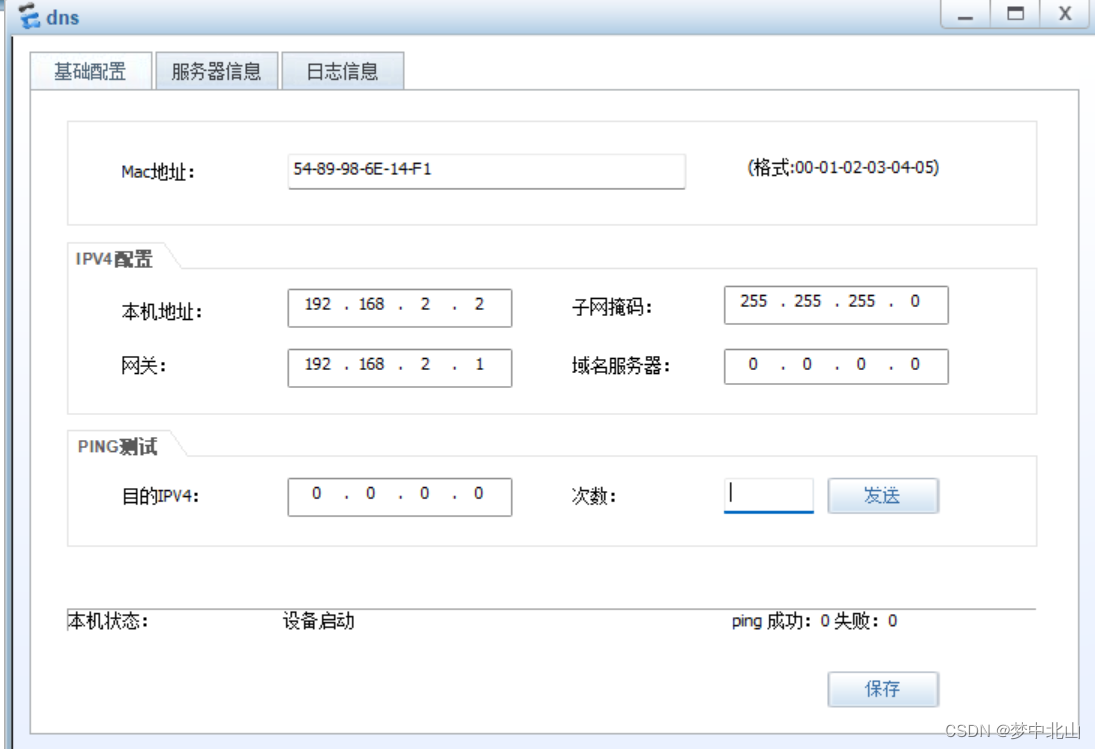Click the ping 成功: 0 失败: 0 status
Viewport: 1095px width, 749px height.
click(814, 621)
